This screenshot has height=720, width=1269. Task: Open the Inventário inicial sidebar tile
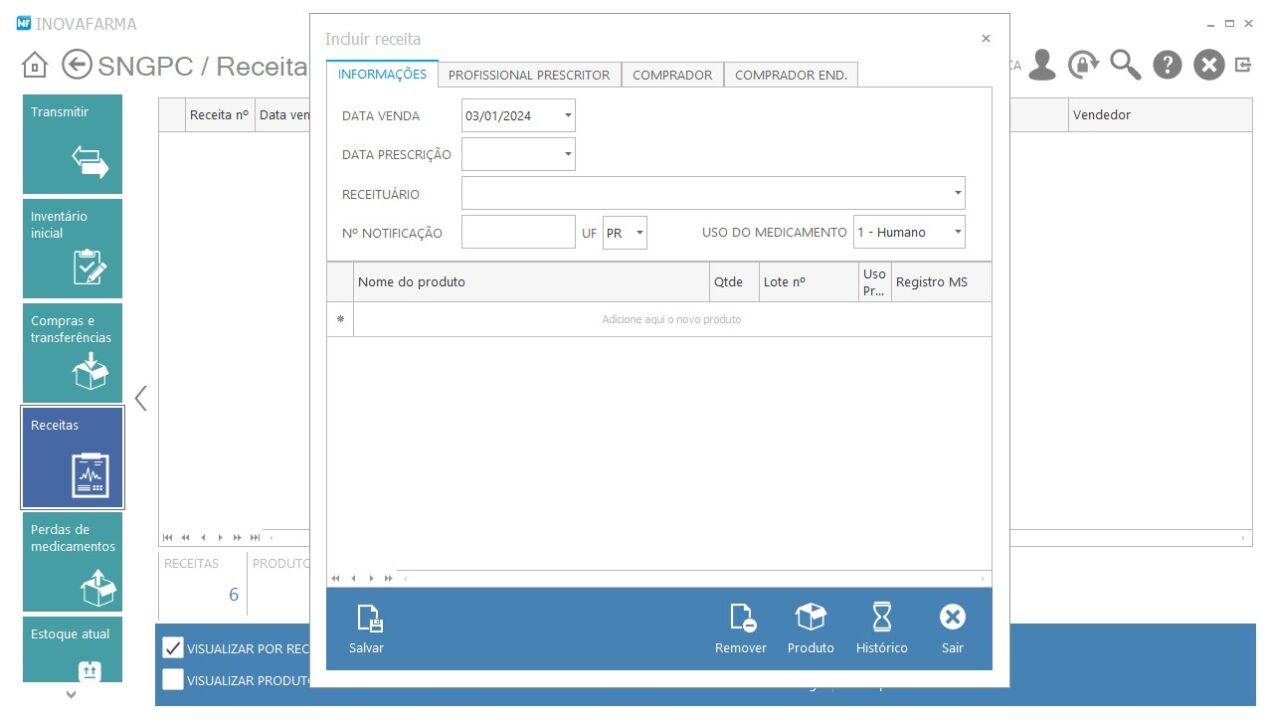point(73,248)
